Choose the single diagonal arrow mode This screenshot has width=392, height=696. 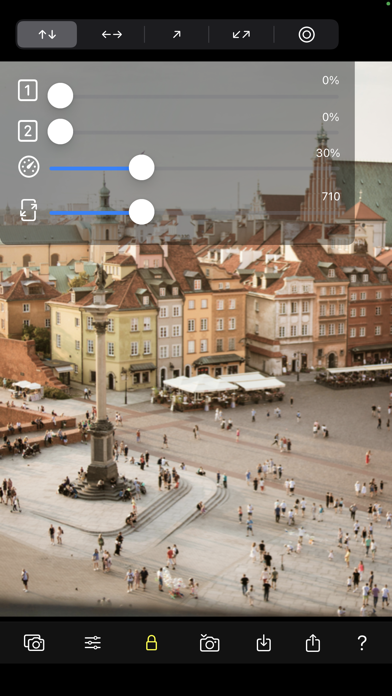click(176, 35)
